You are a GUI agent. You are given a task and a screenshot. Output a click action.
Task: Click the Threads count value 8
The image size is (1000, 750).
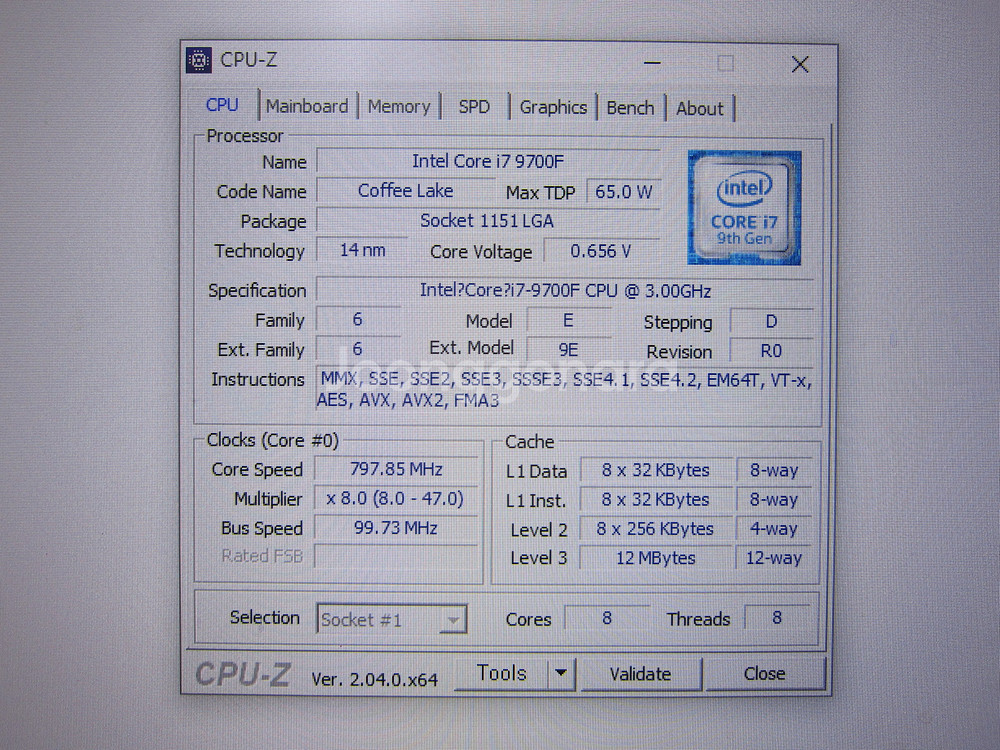(777, 618)
